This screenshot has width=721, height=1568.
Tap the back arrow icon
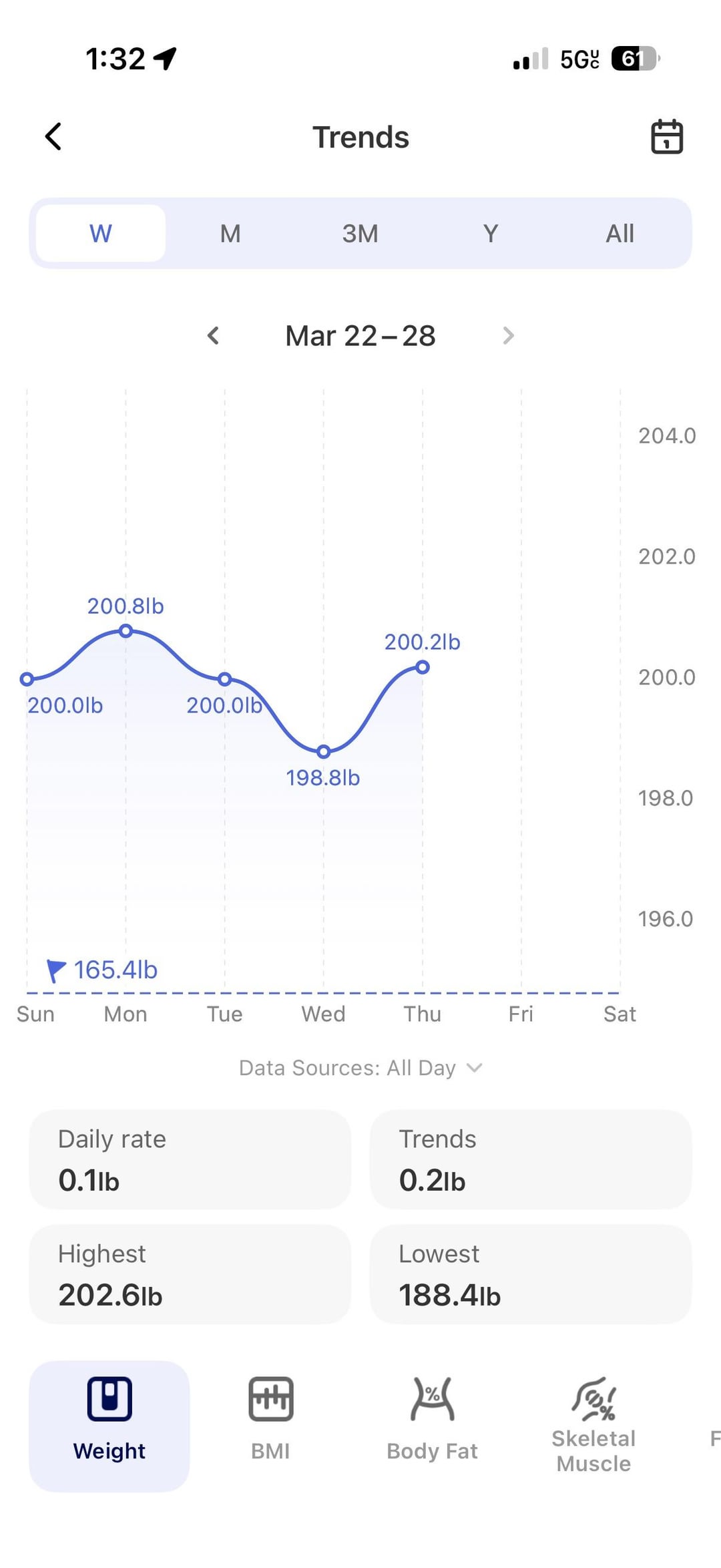coord(53,137)
